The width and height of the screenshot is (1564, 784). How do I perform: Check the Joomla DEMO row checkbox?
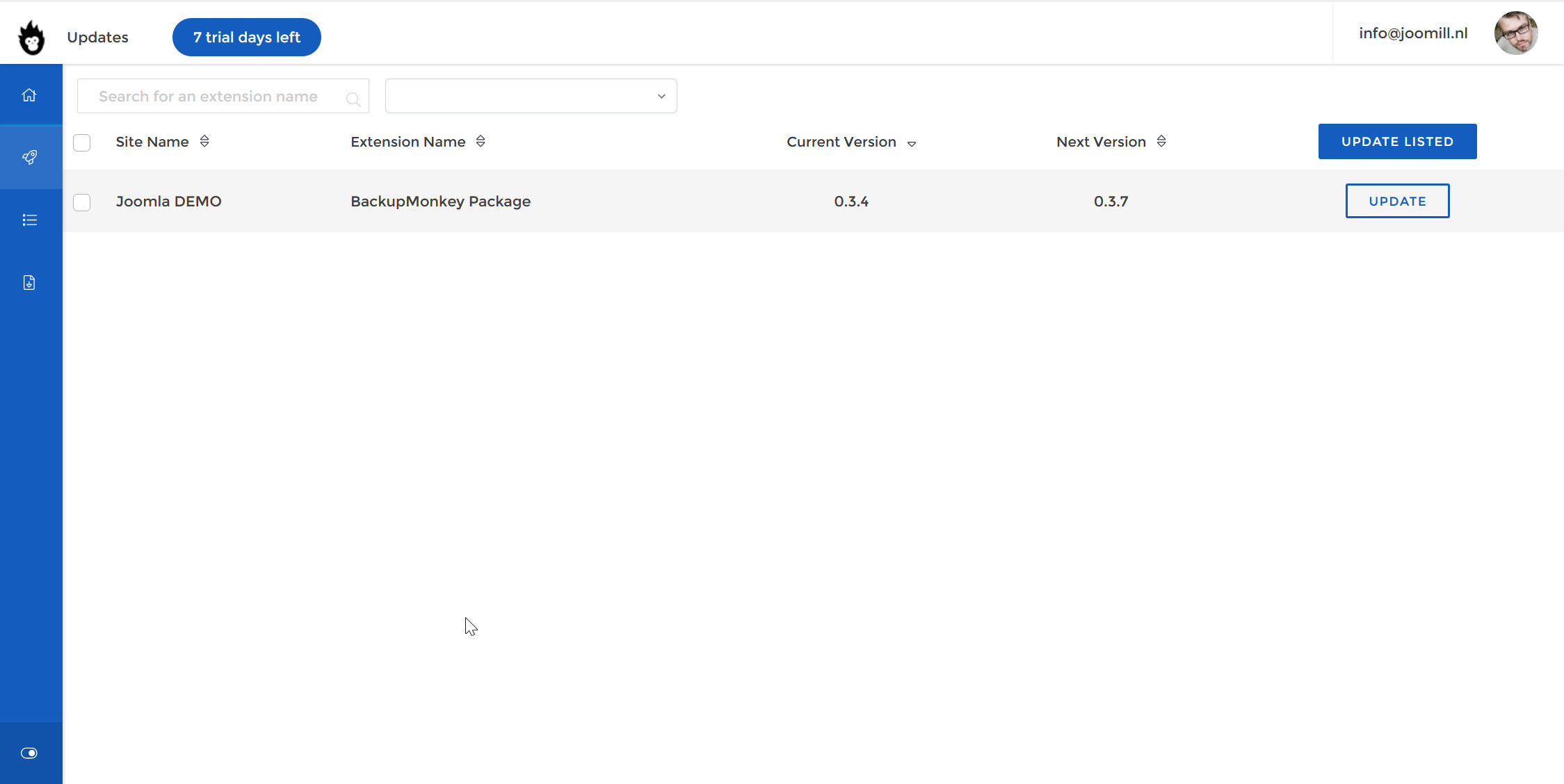(x=82, y=202)
